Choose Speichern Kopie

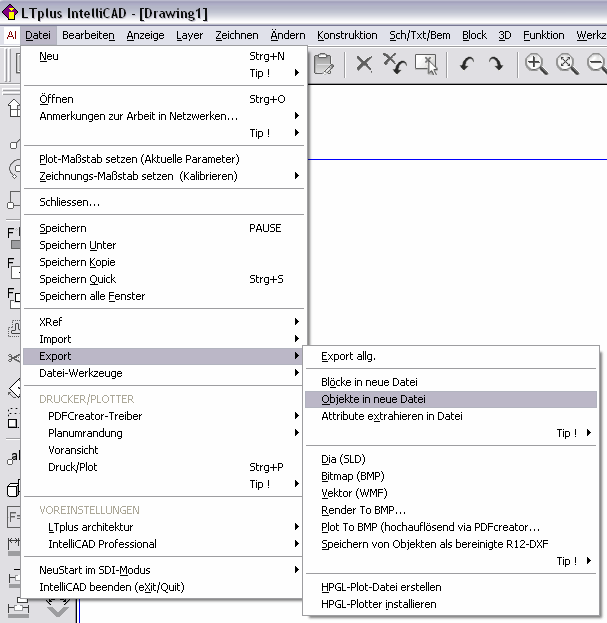[x=164, y=263]
